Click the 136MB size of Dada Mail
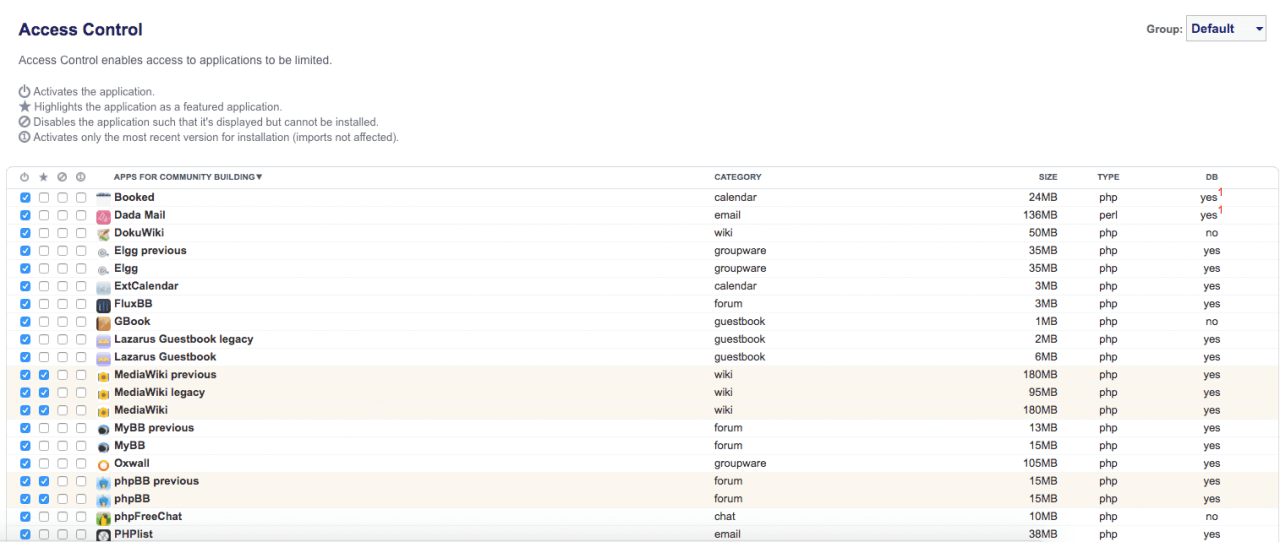This screenshot has height=542, width=1280. click(x=1039, y=215)
